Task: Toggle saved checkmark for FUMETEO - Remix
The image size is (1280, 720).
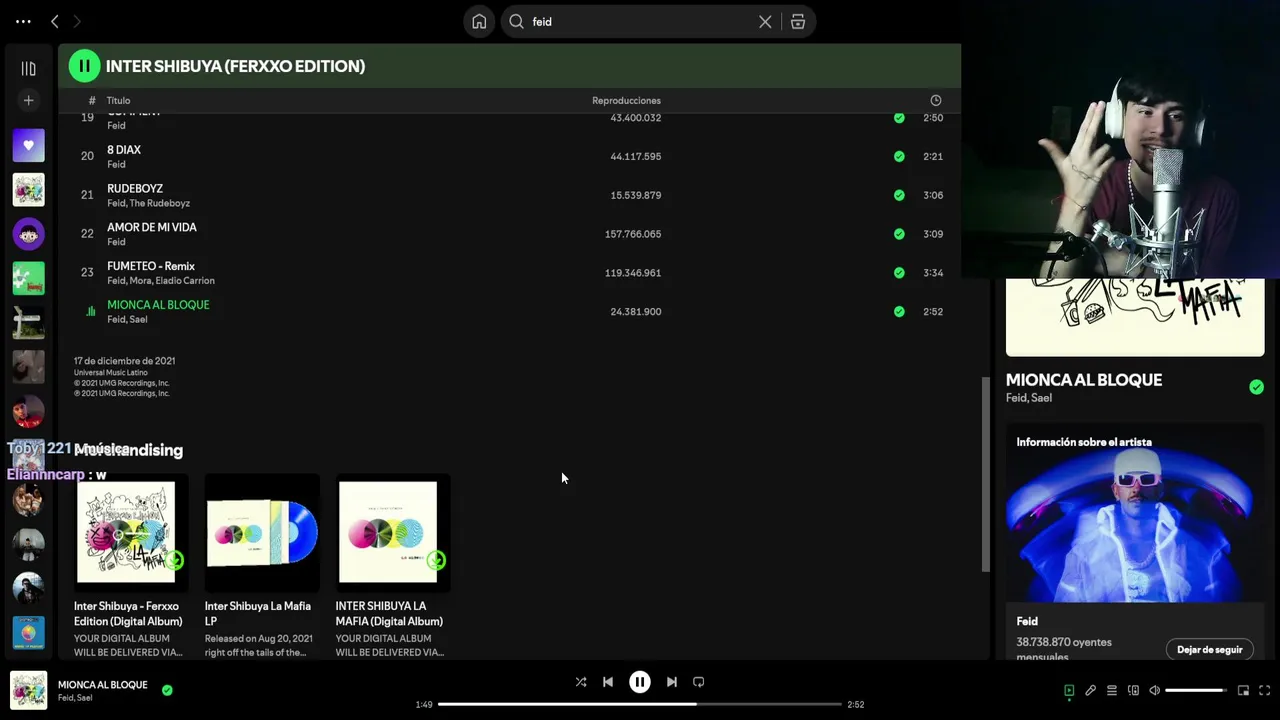Action: click(x=899, y=273)
